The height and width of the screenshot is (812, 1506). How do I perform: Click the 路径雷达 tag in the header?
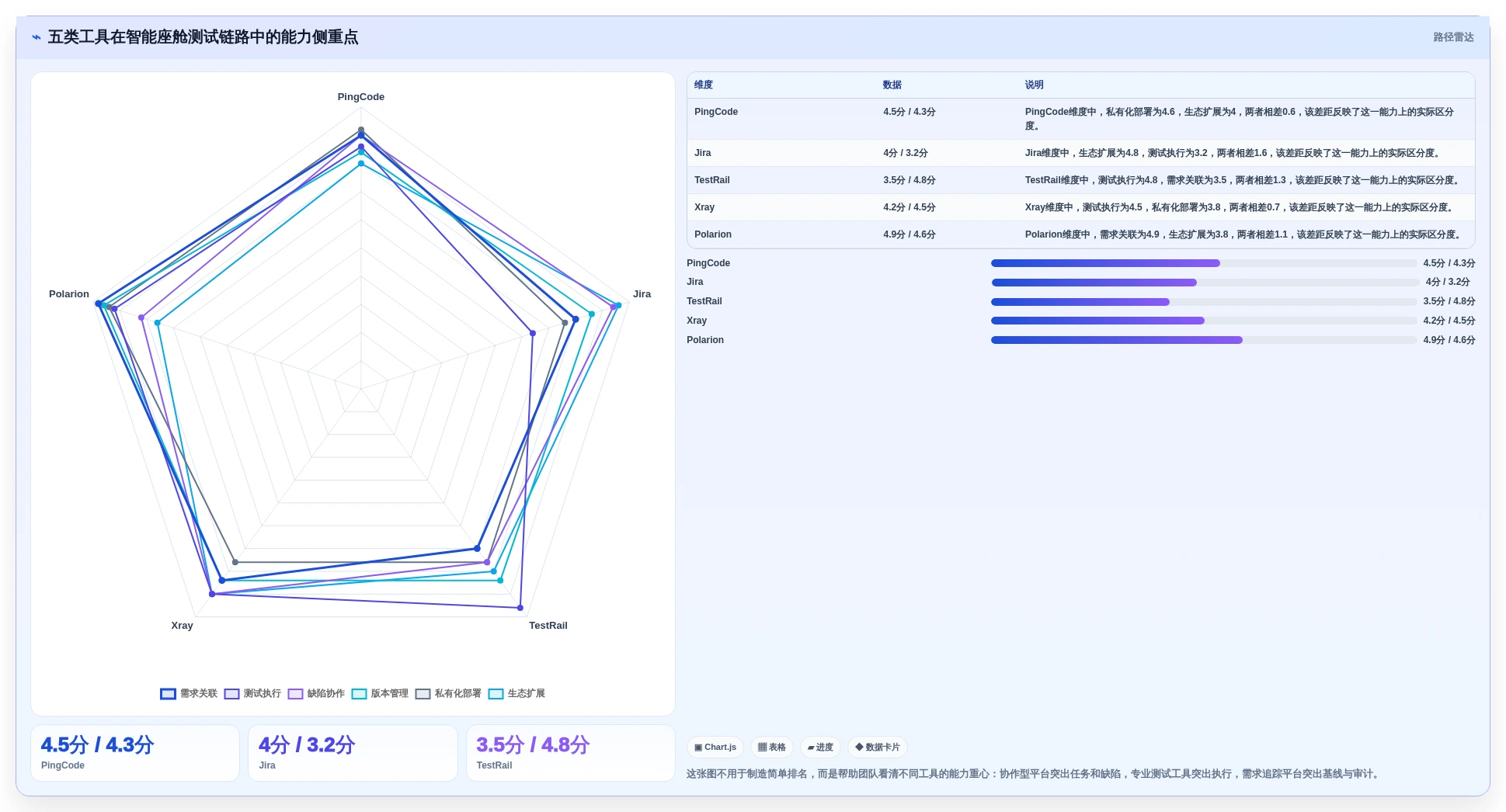pos(1453,37)
